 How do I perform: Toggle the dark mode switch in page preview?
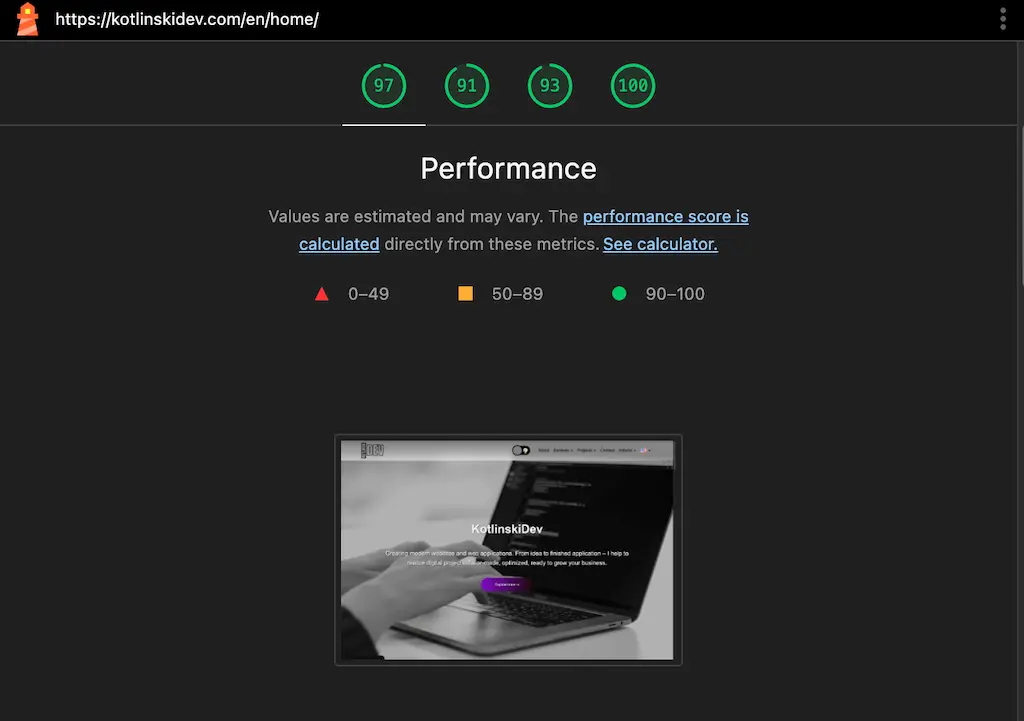click(x=521, y=450)
